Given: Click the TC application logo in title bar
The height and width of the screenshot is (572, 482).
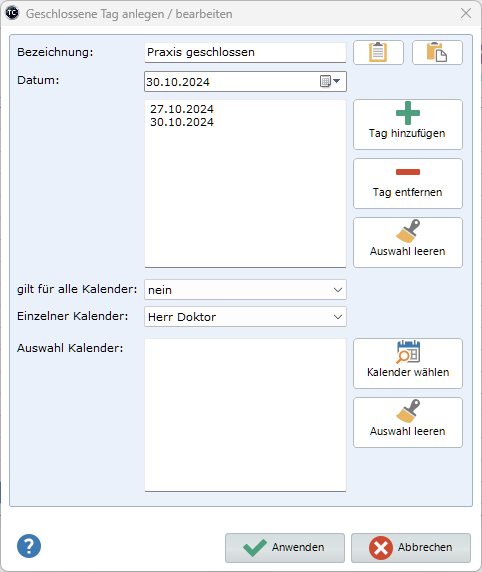Looking at the screenshot, I should point(12,13).
